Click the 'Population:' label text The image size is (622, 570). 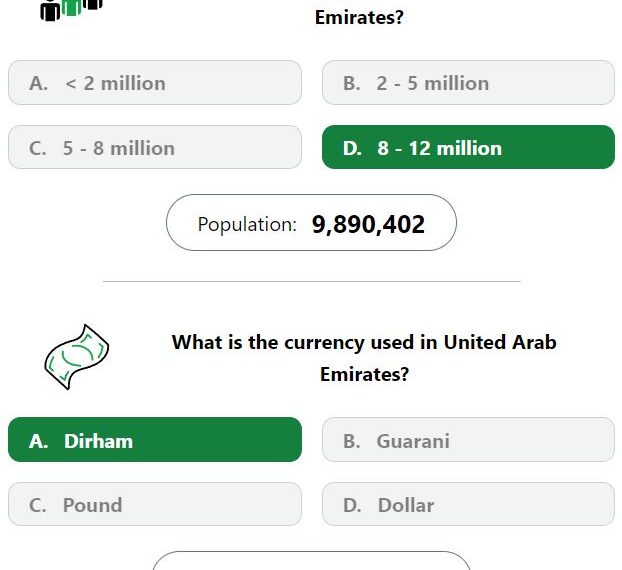tap(247, 225)
